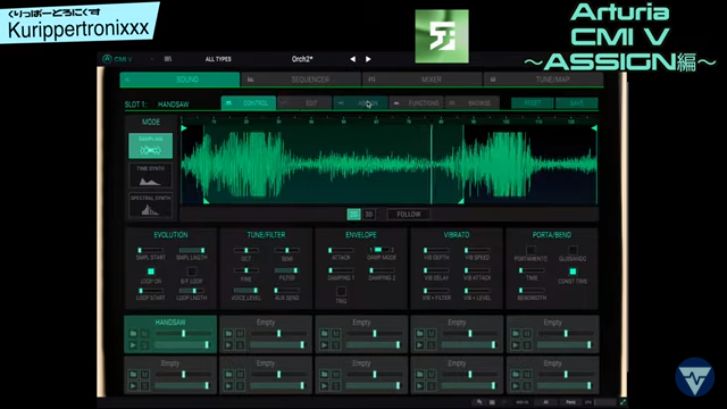727x409 pixels.
Task: Go to the previous preset arrow
Action: 353,59
